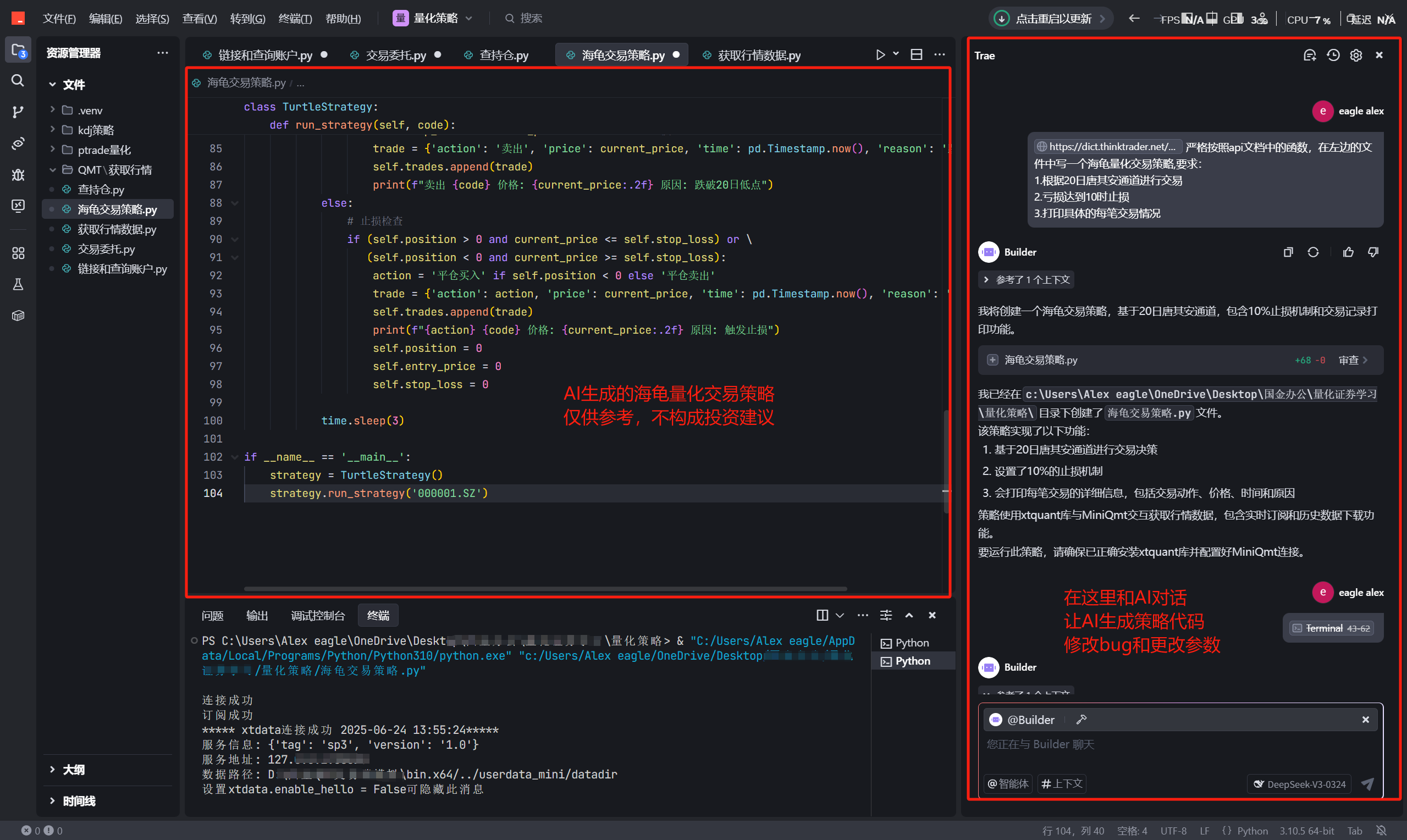Expand the kdj策略 folder
This screenshot has height=840, width=1407.
point(96,130)
